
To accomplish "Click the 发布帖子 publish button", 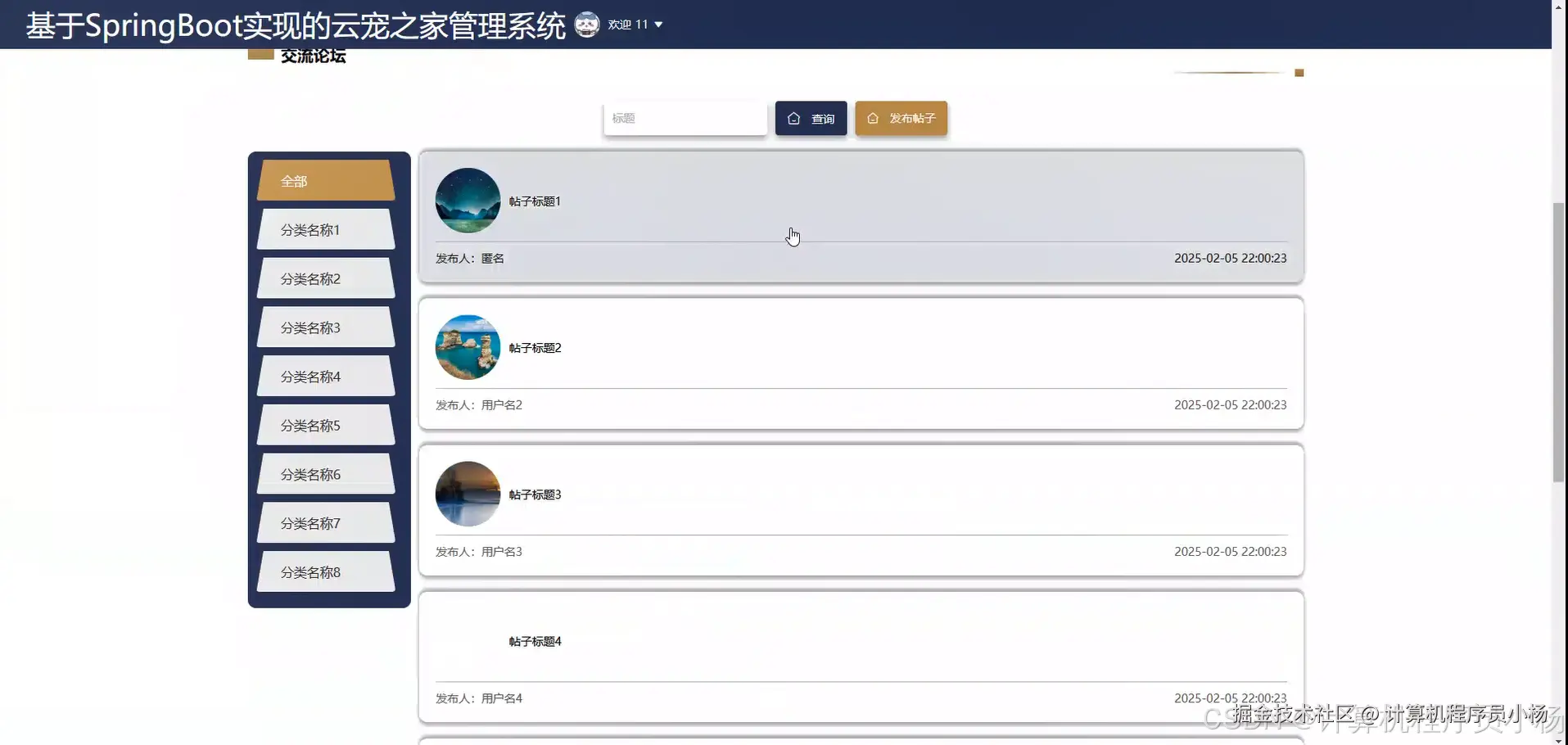I will [901, 118].
